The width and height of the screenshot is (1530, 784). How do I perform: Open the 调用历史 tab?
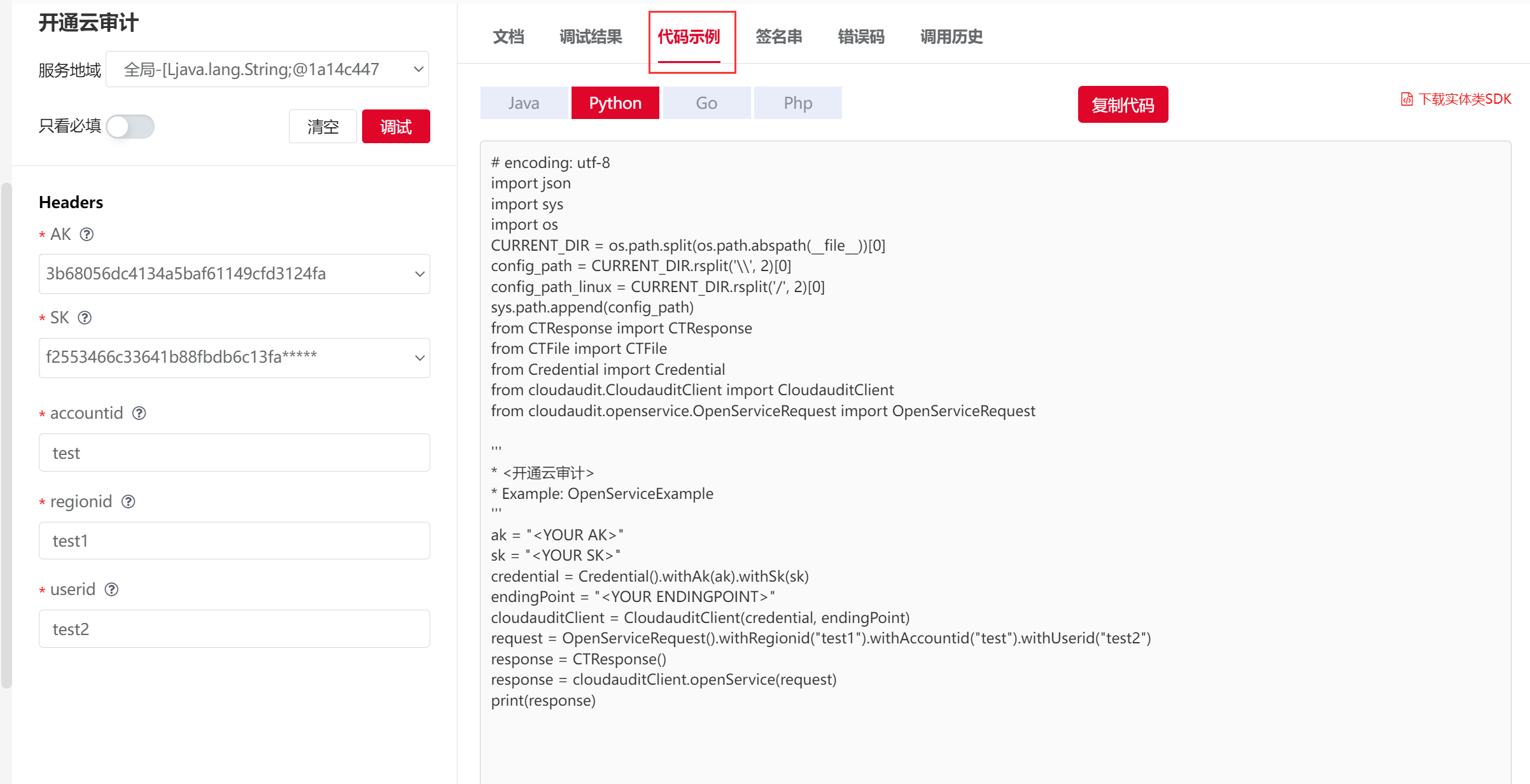(x=951, y=37)
